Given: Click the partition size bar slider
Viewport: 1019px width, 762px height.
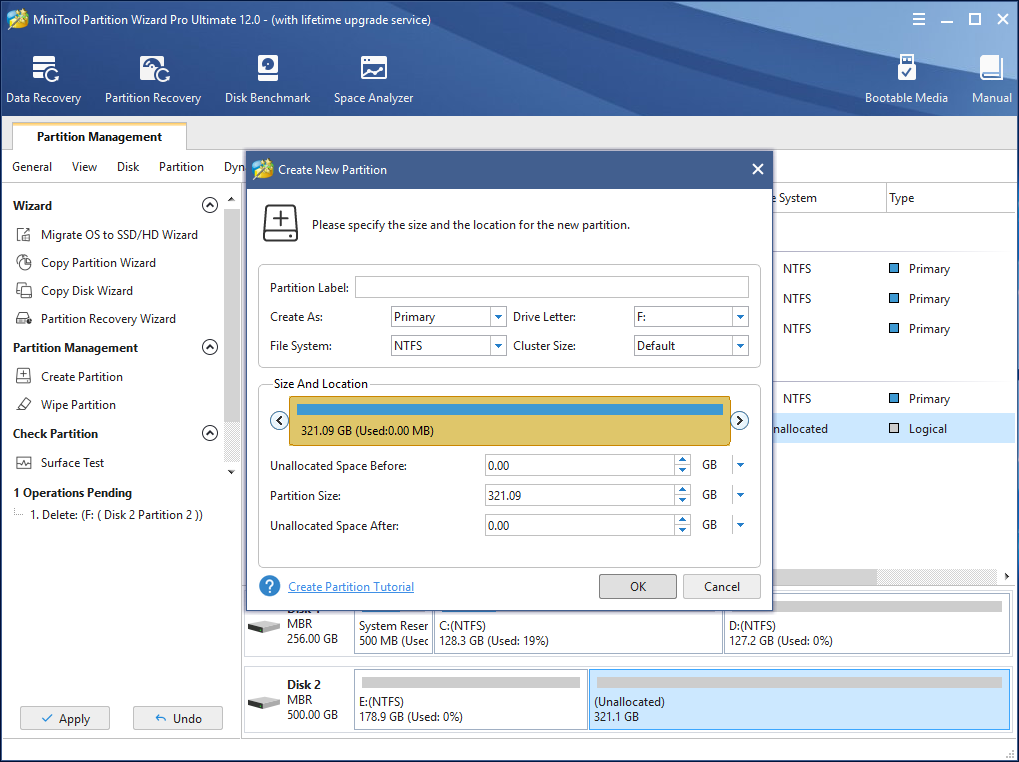Looking at the screenshot, I should coord(510,420).
